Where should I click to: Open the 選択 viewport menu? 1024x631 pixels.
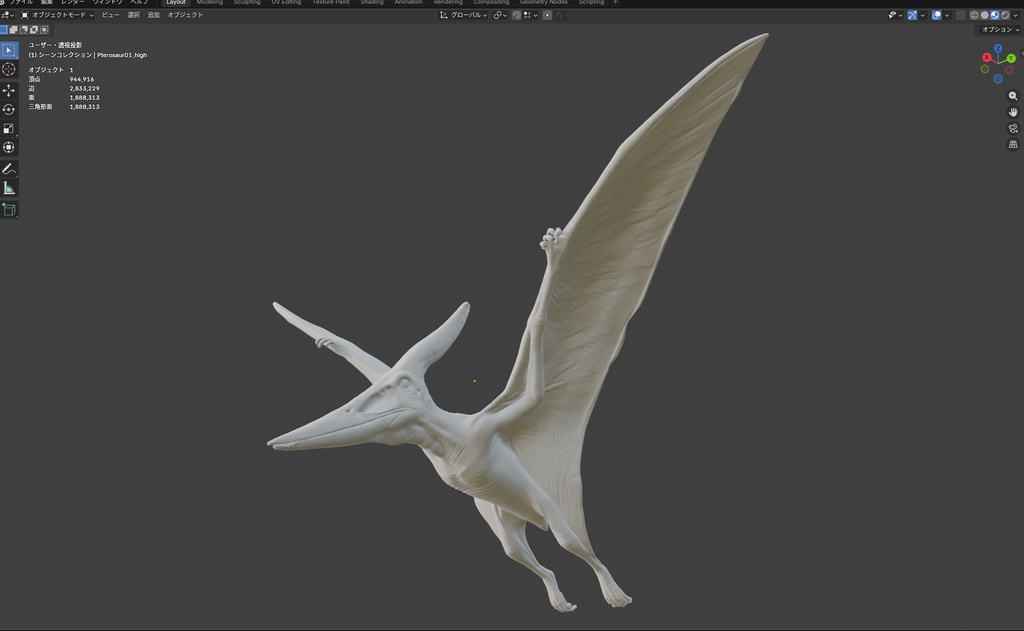(133, 14)
